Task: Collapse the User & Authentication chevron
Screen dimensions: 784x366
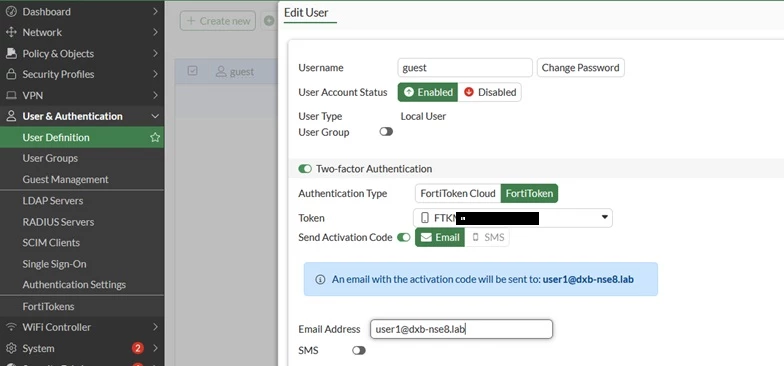Action: pos(156,116)
